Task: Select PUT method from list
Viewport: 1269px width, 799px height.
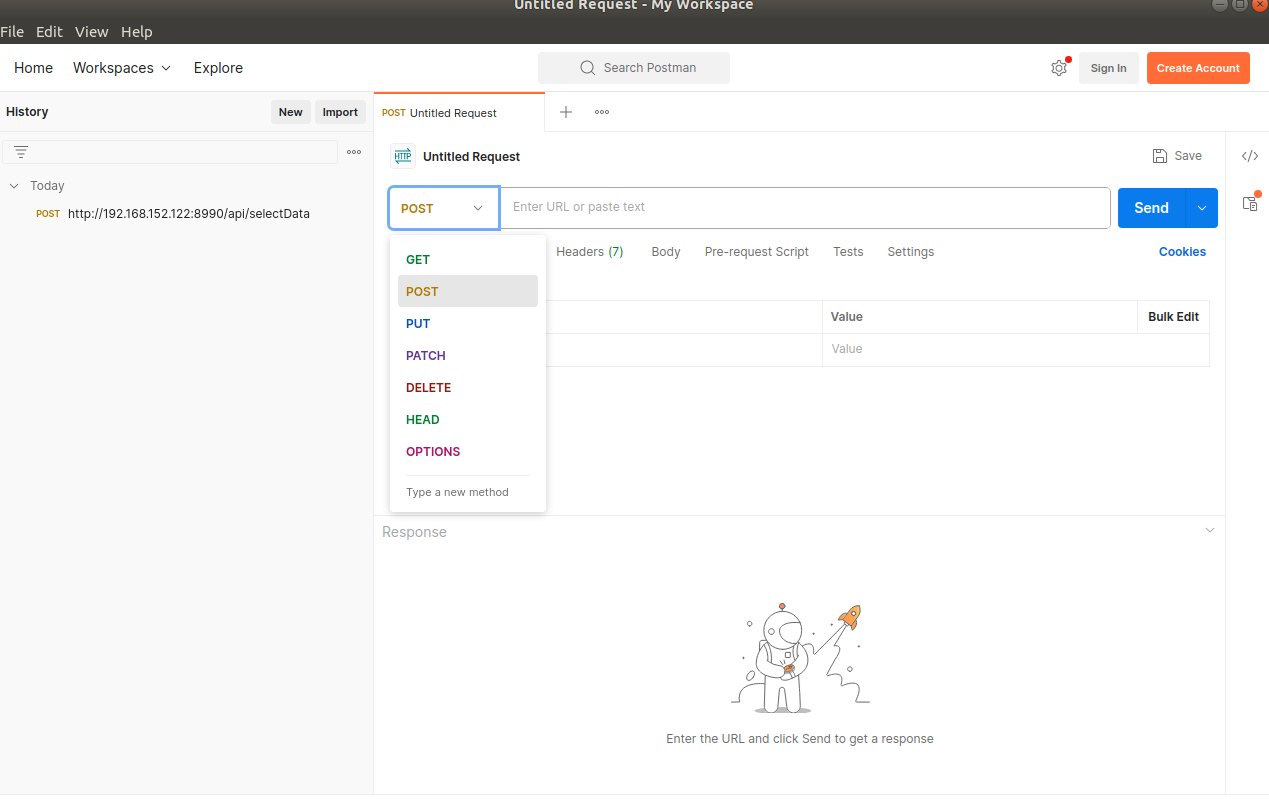Action: click(x=468, y=323)
